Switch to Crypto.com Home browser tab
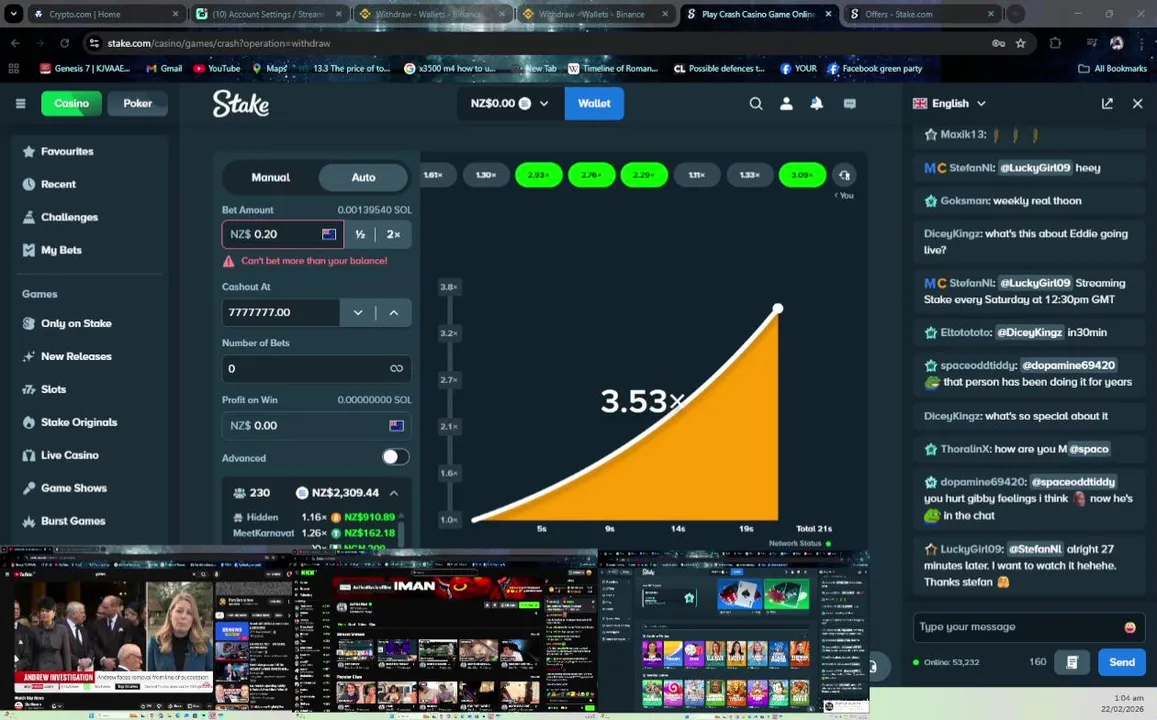1157x720 pixels. [108, 14]
